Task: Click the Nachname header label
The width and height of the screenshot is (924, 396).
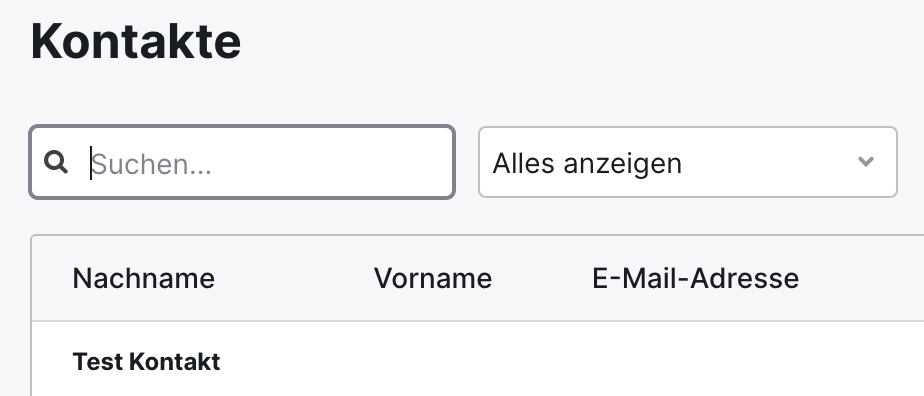Action: coord(143,278)
